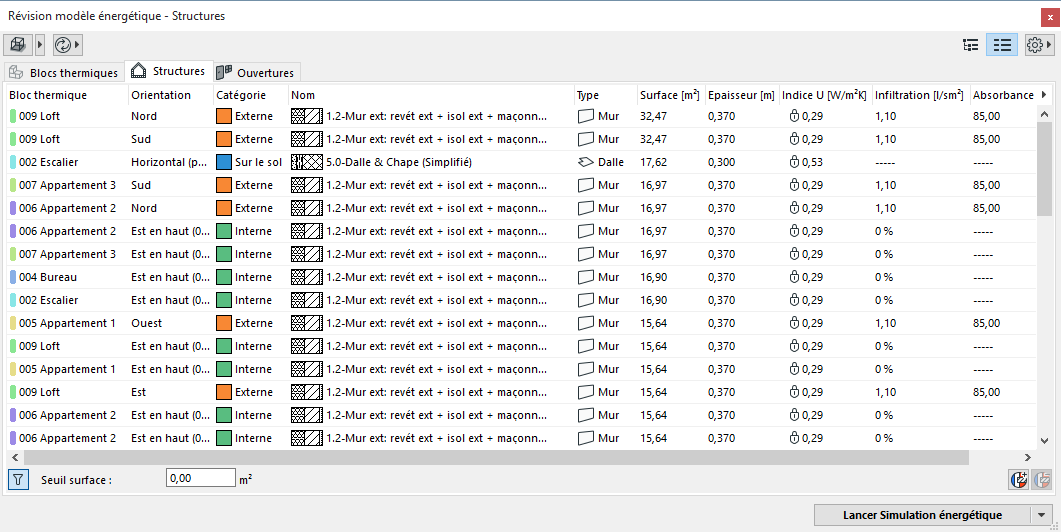Viewport: 1061px width, 532px height.
Task: Toggle the flat detailed list view
Action: (1002, 45)
